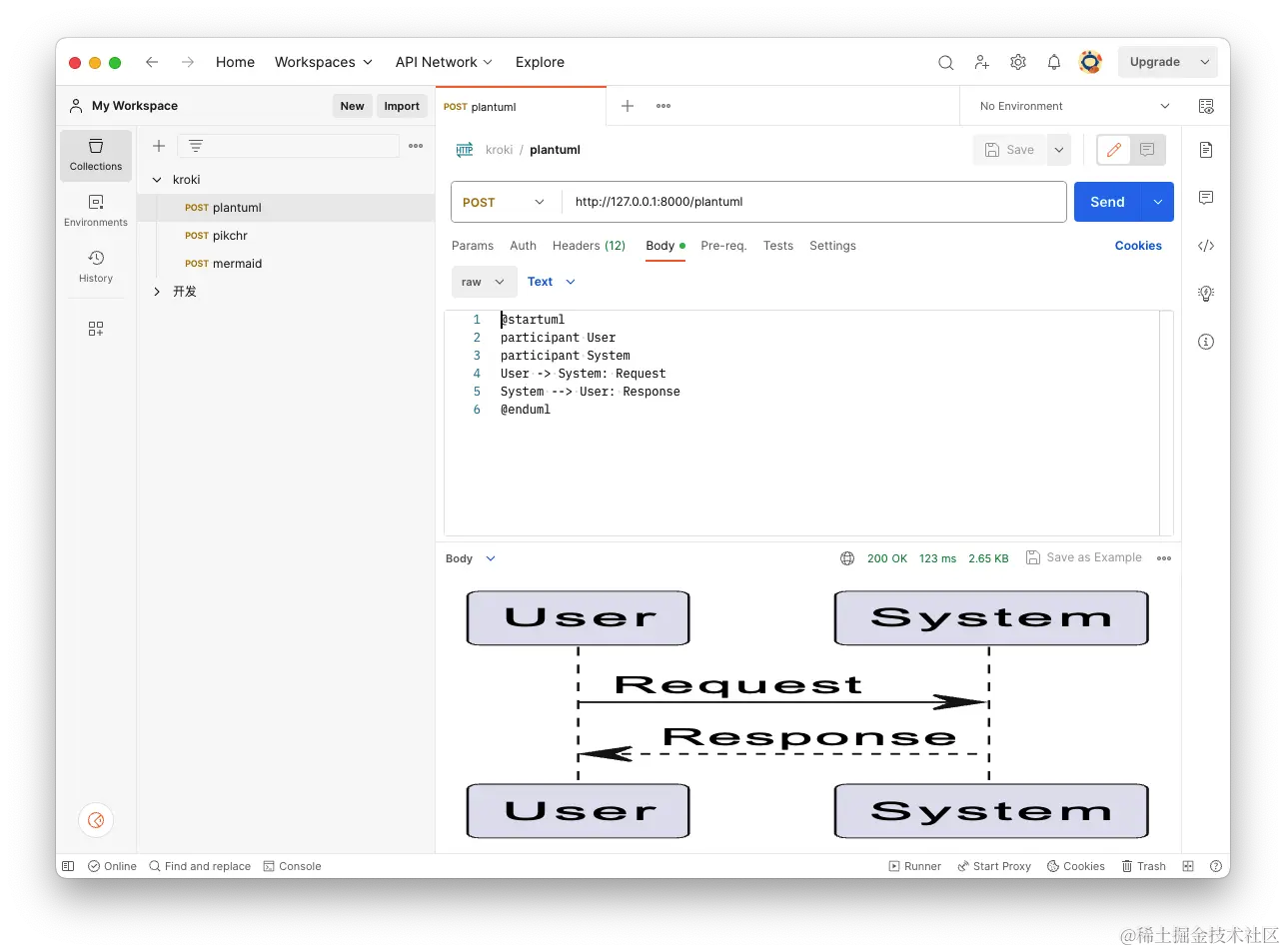Click Postbot icon at sidebar bottom
This screenshot has height=952, width=1286.
point(96,820)
